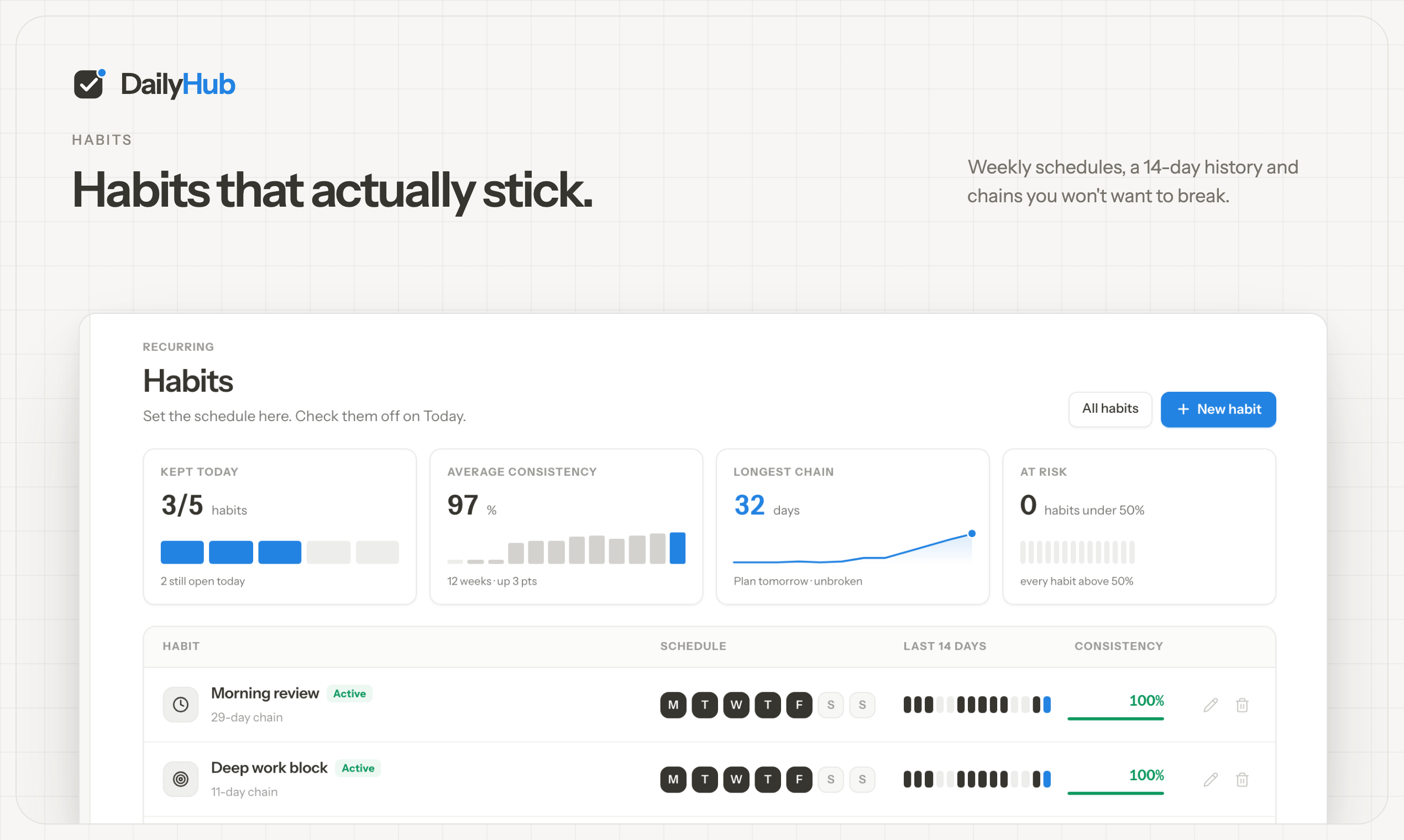Click the Active badge on Deep work block
Viewport: 1404px width, 840px height.
click(x=358, y=768)
